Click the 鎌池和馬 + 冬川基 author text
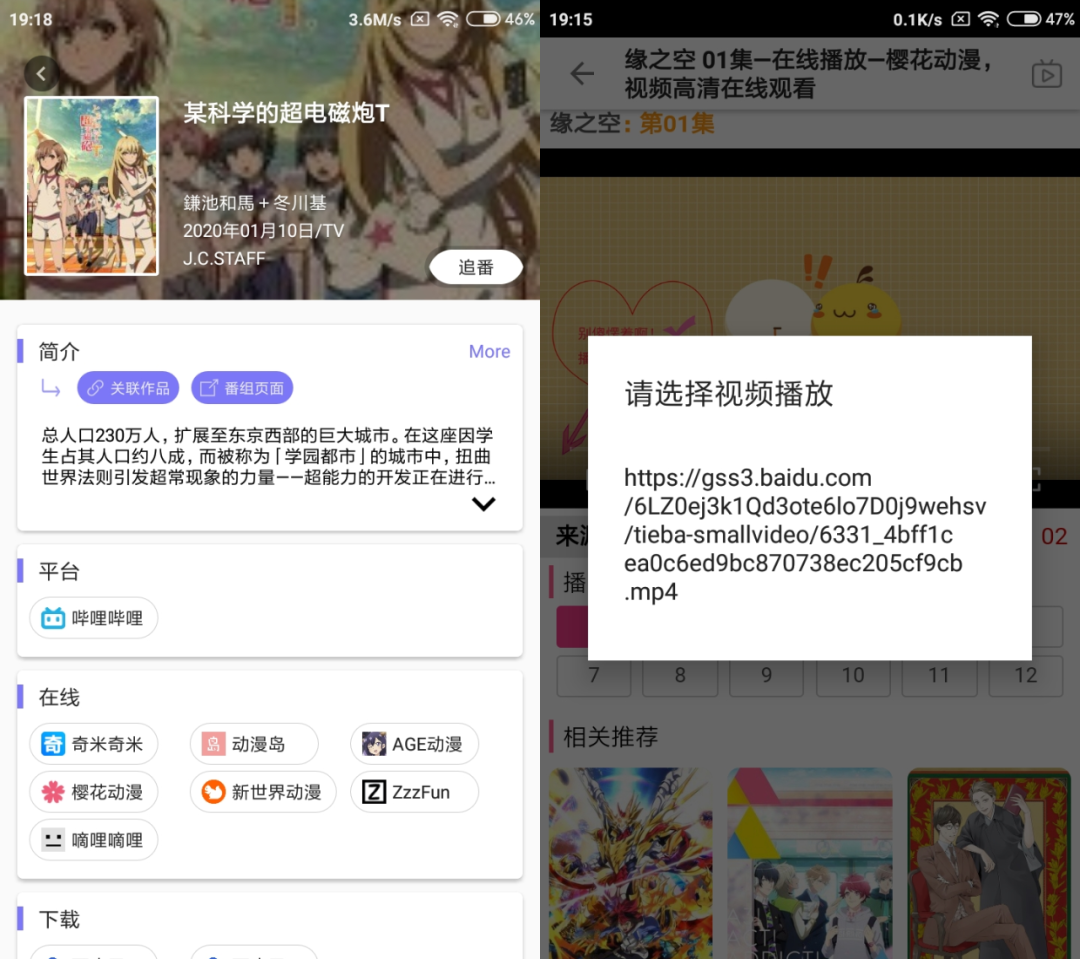This screenshot has width=1080, height=959. click(255, 203)
